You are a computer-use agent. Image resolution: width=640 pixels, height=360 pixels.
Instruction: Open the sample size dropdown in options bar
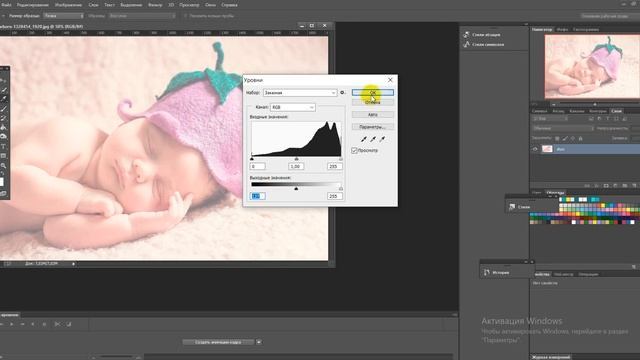[x=63, y=16]
